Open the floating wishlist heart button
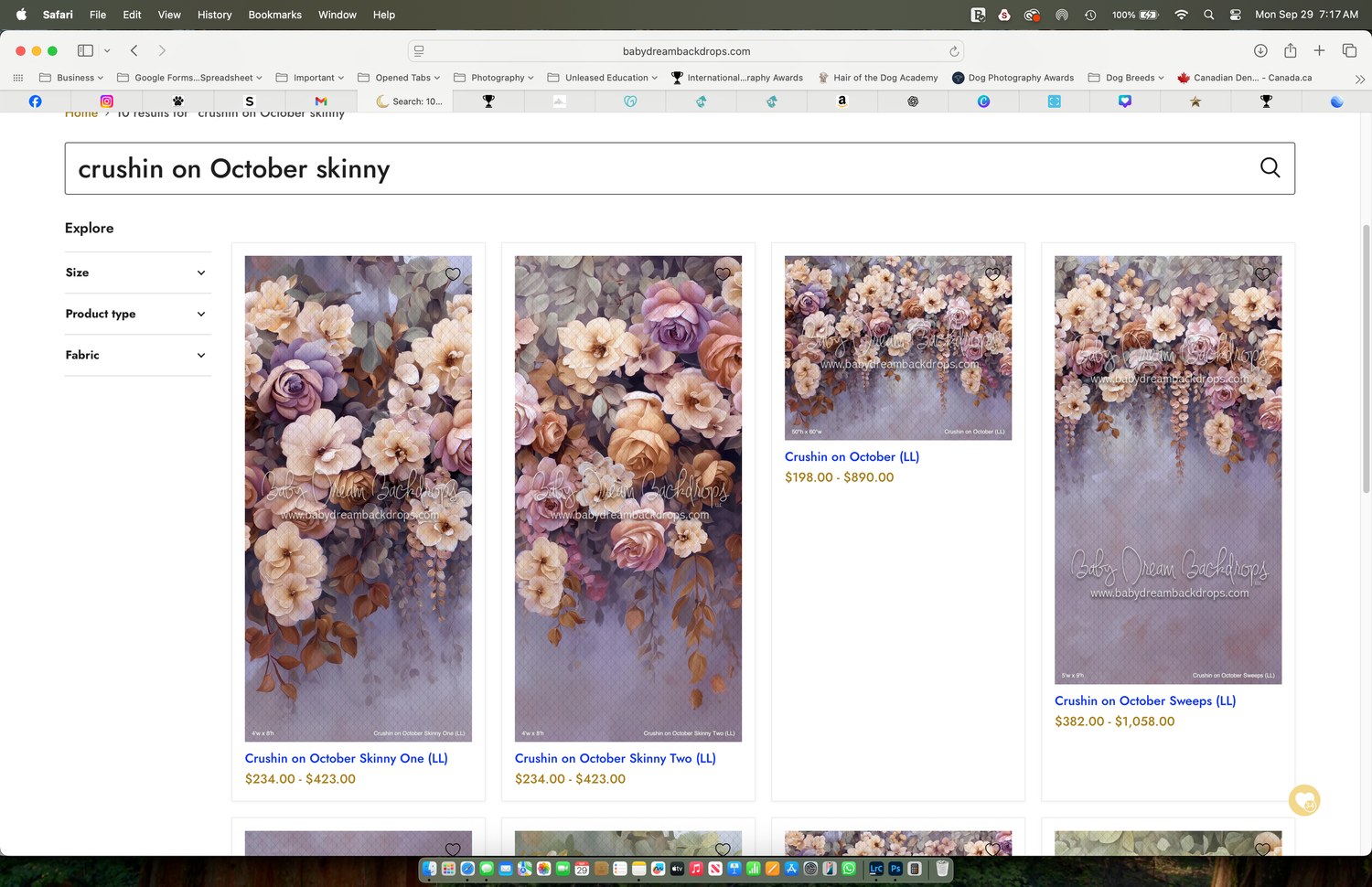The height and width of the screenshot is (887, 1372). click(1304, 801)
